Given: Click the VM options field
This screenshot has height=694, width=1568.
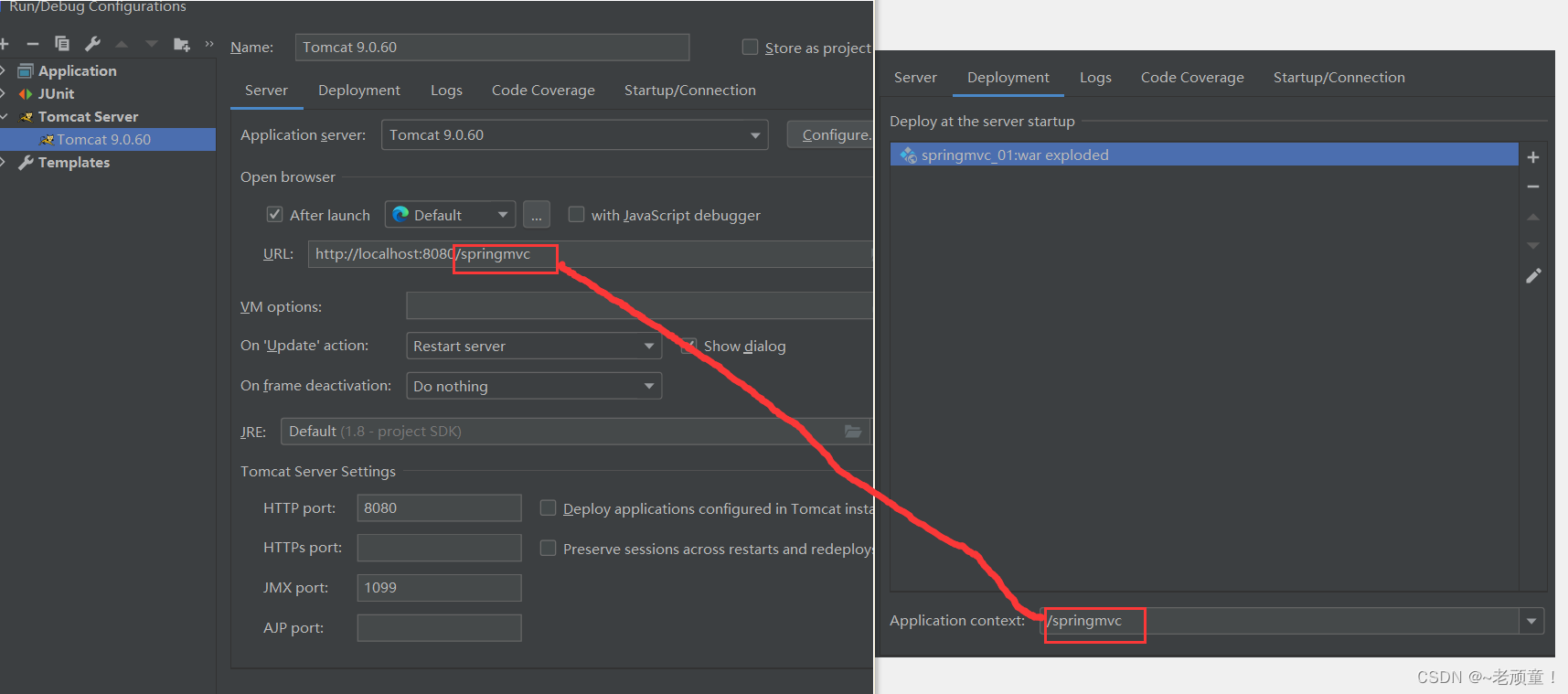Looking at the screenshot, I should pos(639,305).
